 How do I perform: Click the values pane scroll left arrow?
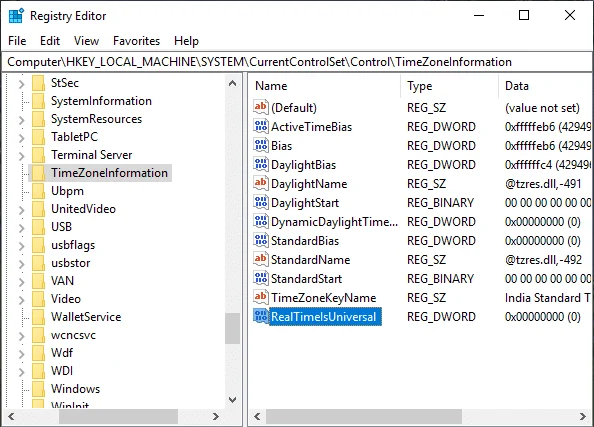[x=258, y=416]
